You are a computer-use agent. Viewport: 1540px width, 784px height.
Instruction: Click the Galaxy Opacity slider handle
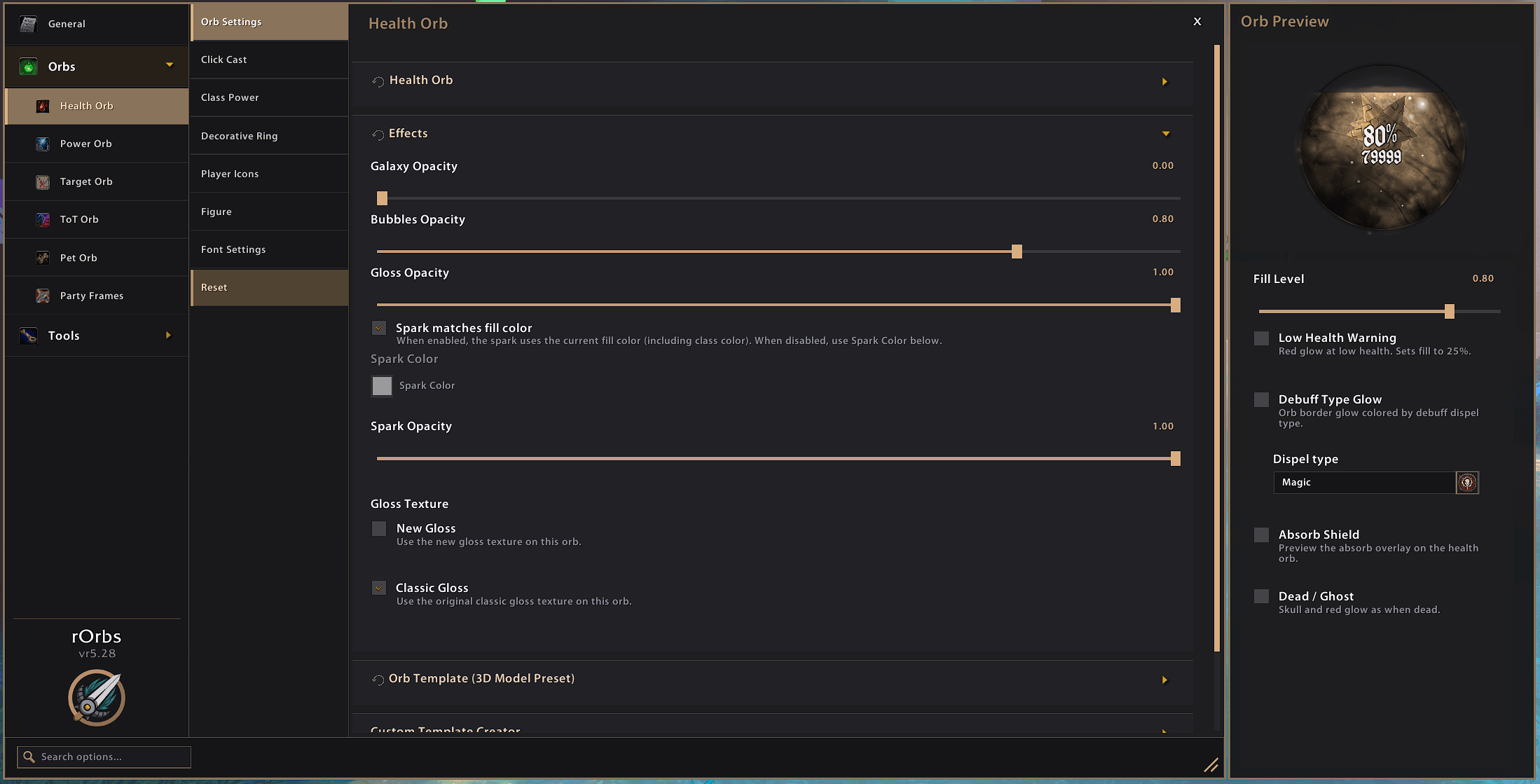pos(382,198)
